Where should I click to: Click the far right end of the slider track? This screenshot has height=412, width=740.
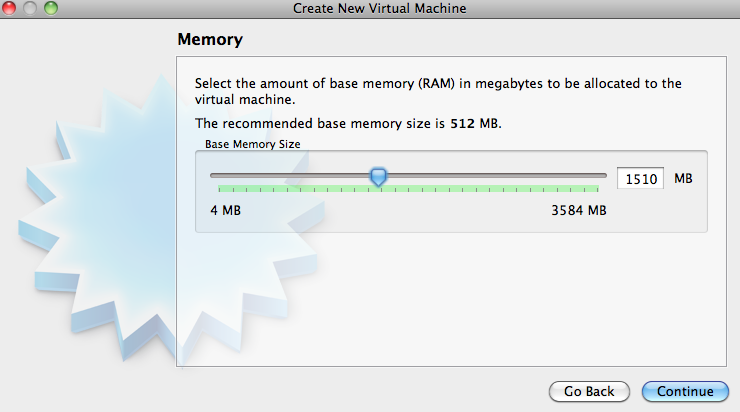tap(603, 175)
